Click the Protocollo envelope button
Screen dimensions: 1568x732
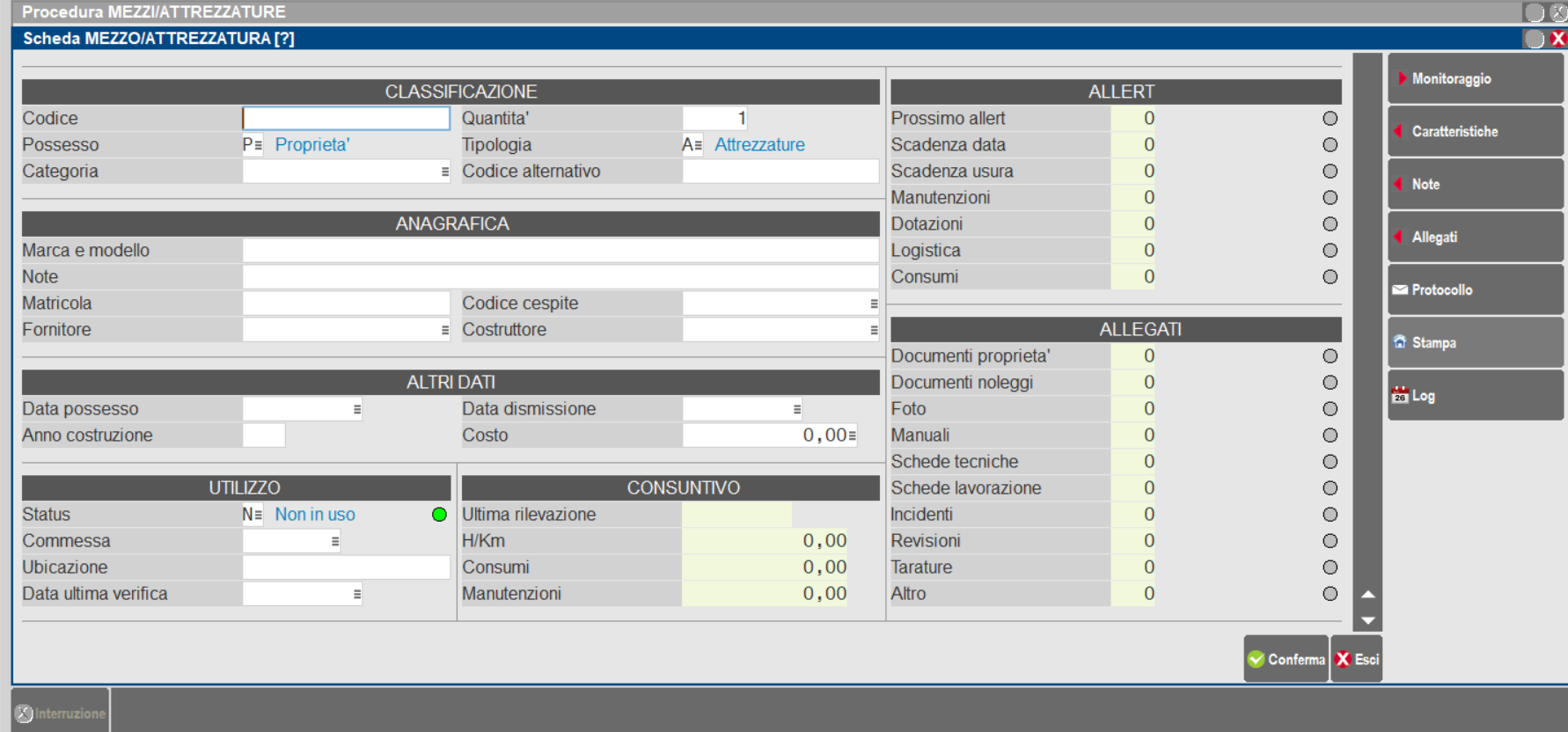(x=1475, y=290)
